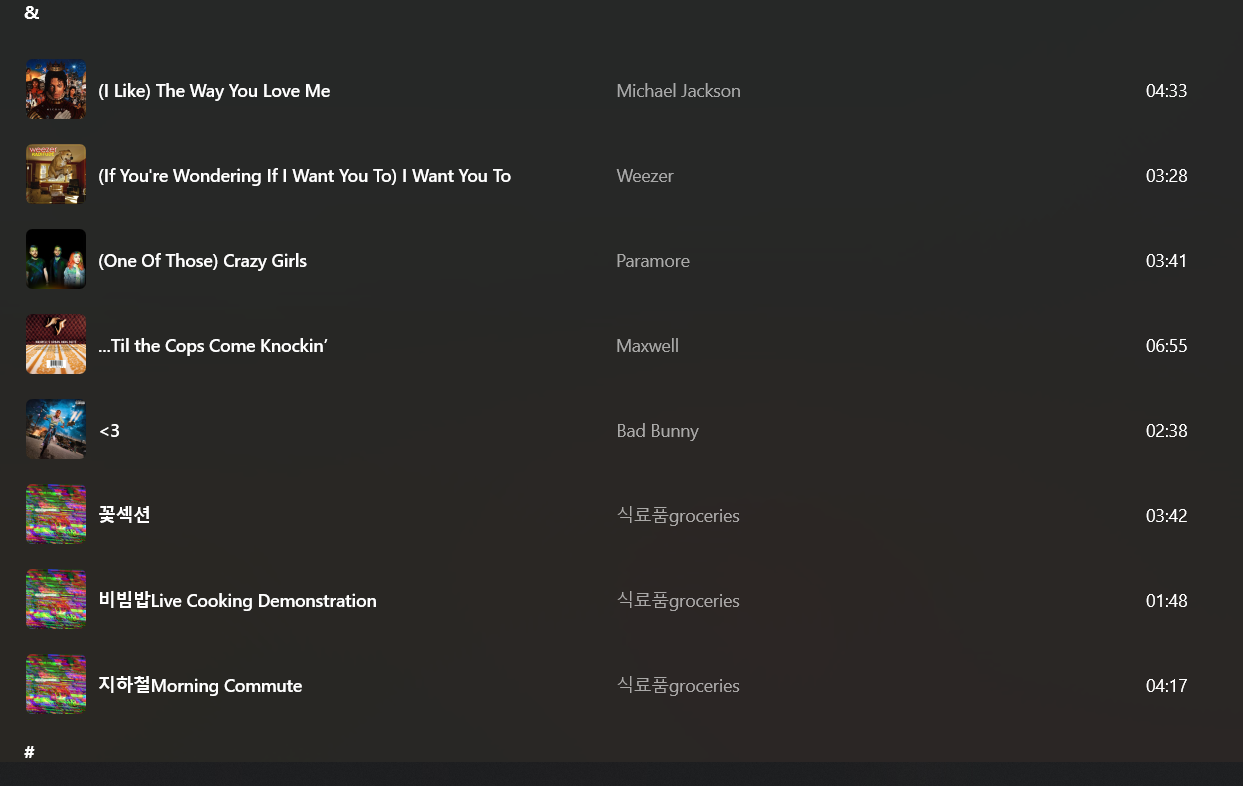Click cover art of 지하철Morning Commute
The image size is (1243, 786).
point(56,685)
